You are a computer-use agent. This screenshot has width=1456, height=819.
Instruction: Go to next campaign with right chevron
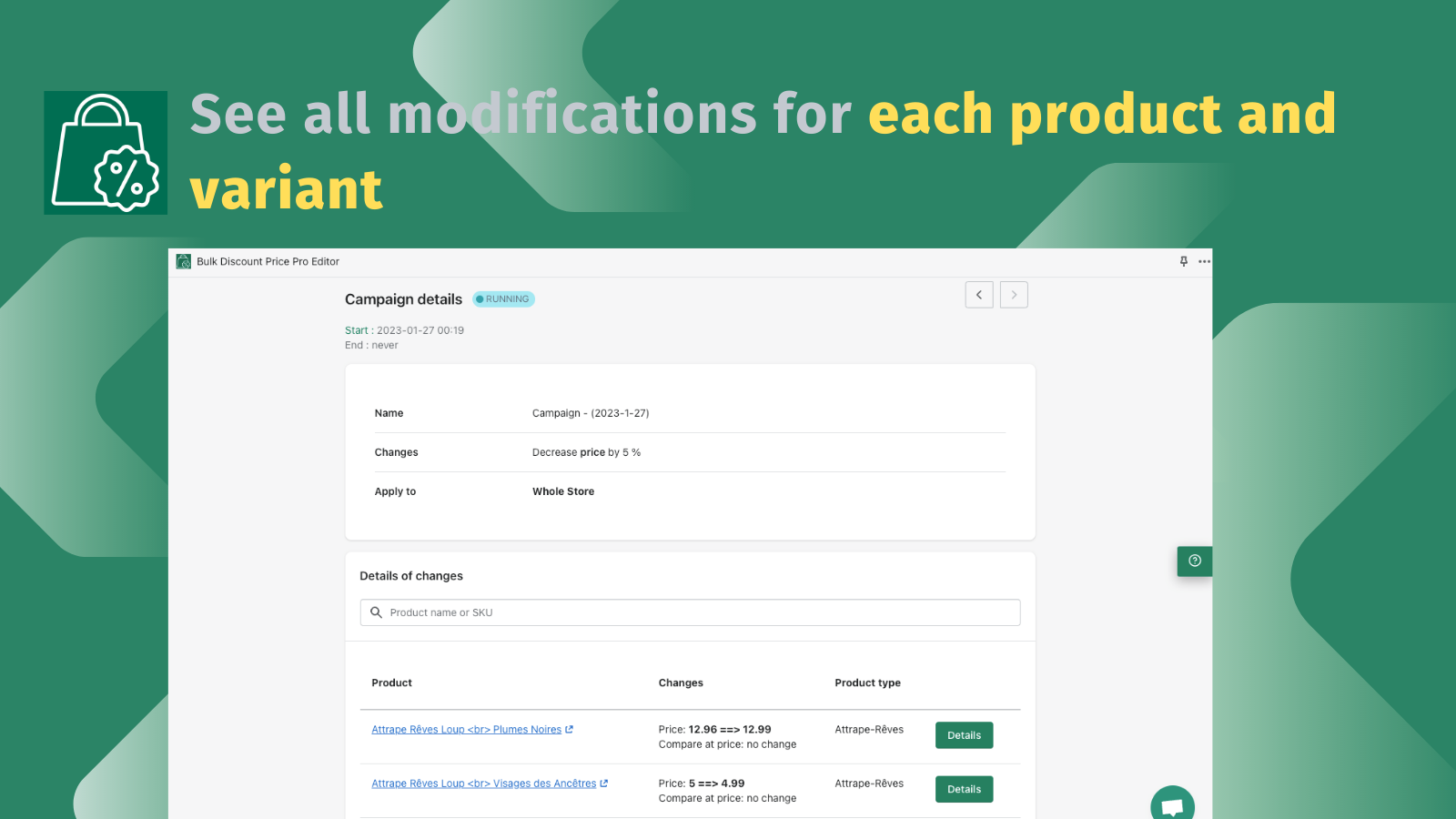[1014, 295]
